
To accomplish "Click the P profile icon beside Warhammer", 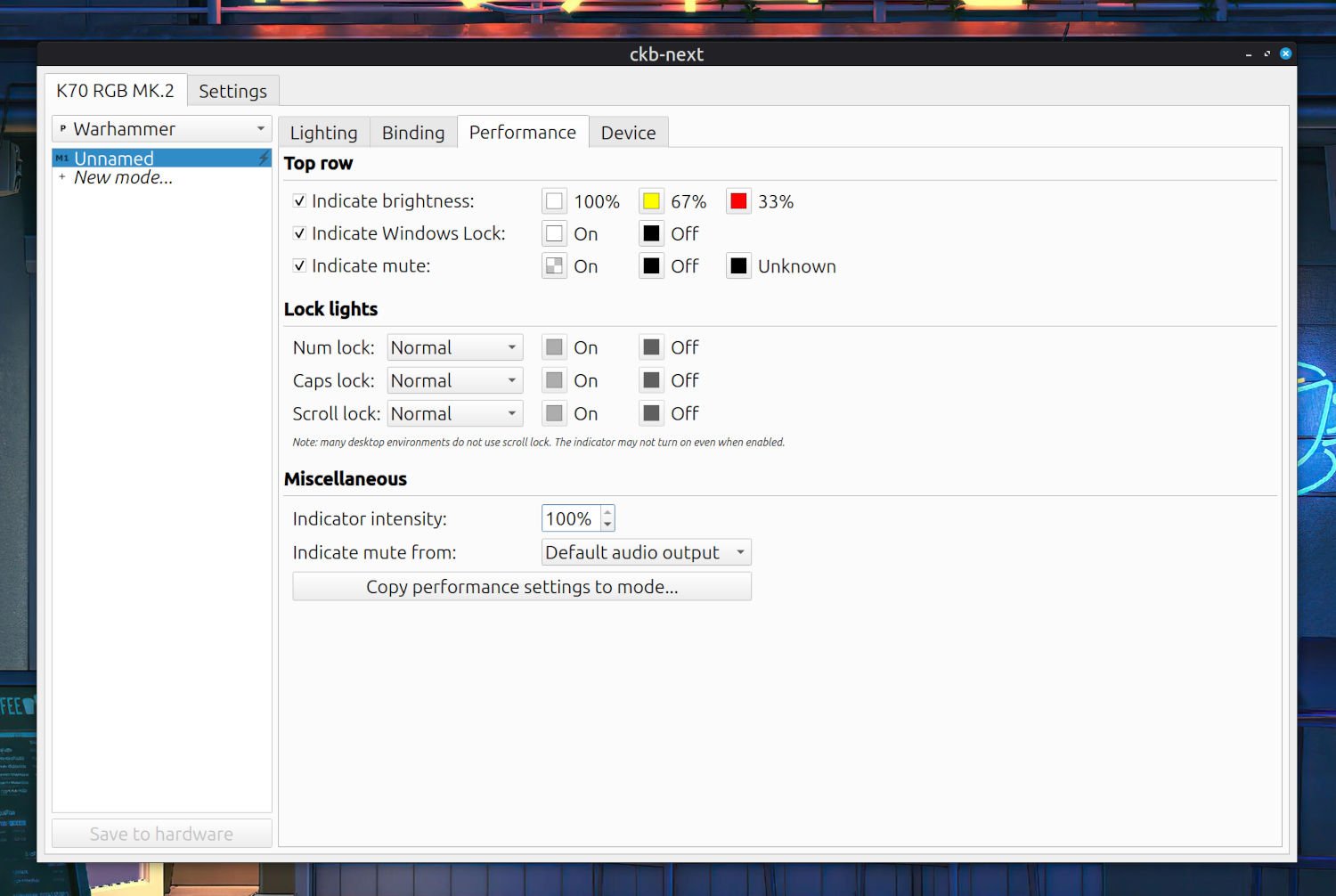I will point(62,128).
